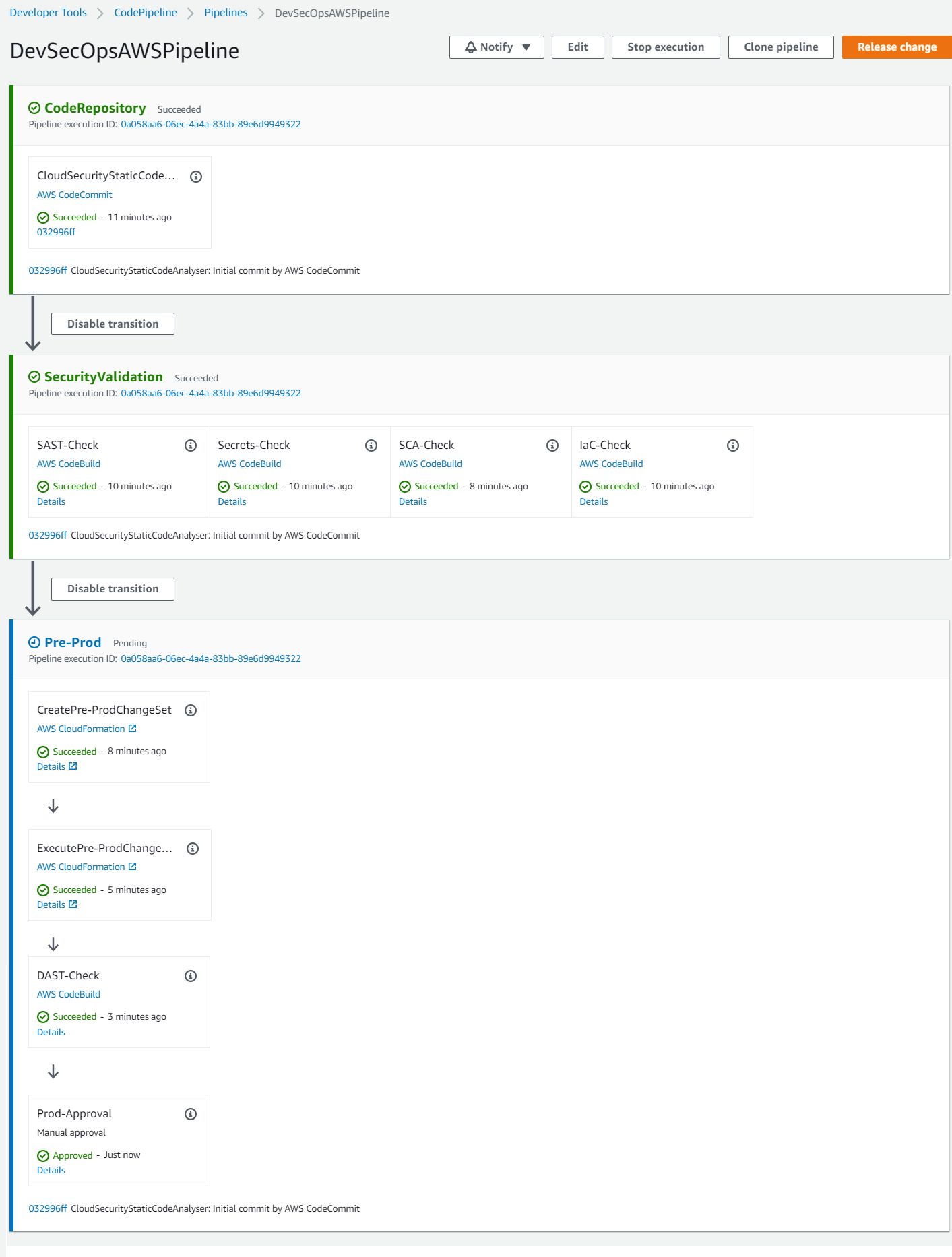Disable transition between CodeRepository and SecurityValidation
Screen dimensions: 952x1257
coord(113,324)
